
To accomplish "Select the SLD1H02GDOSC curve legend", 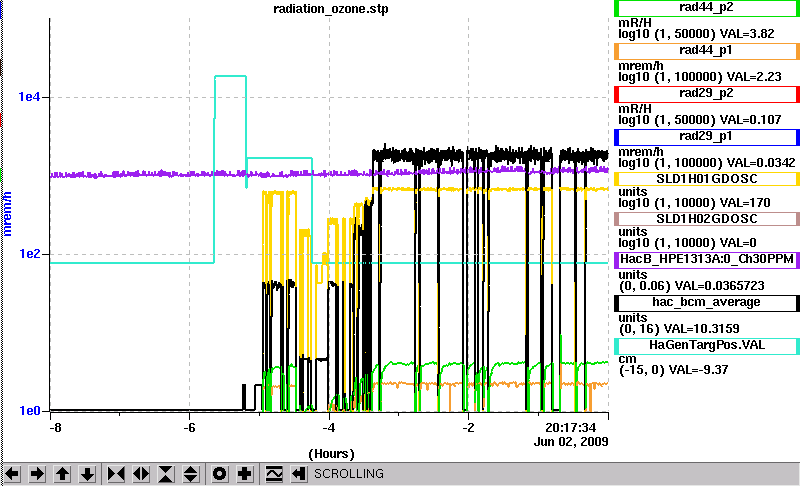I will point(707,219).
